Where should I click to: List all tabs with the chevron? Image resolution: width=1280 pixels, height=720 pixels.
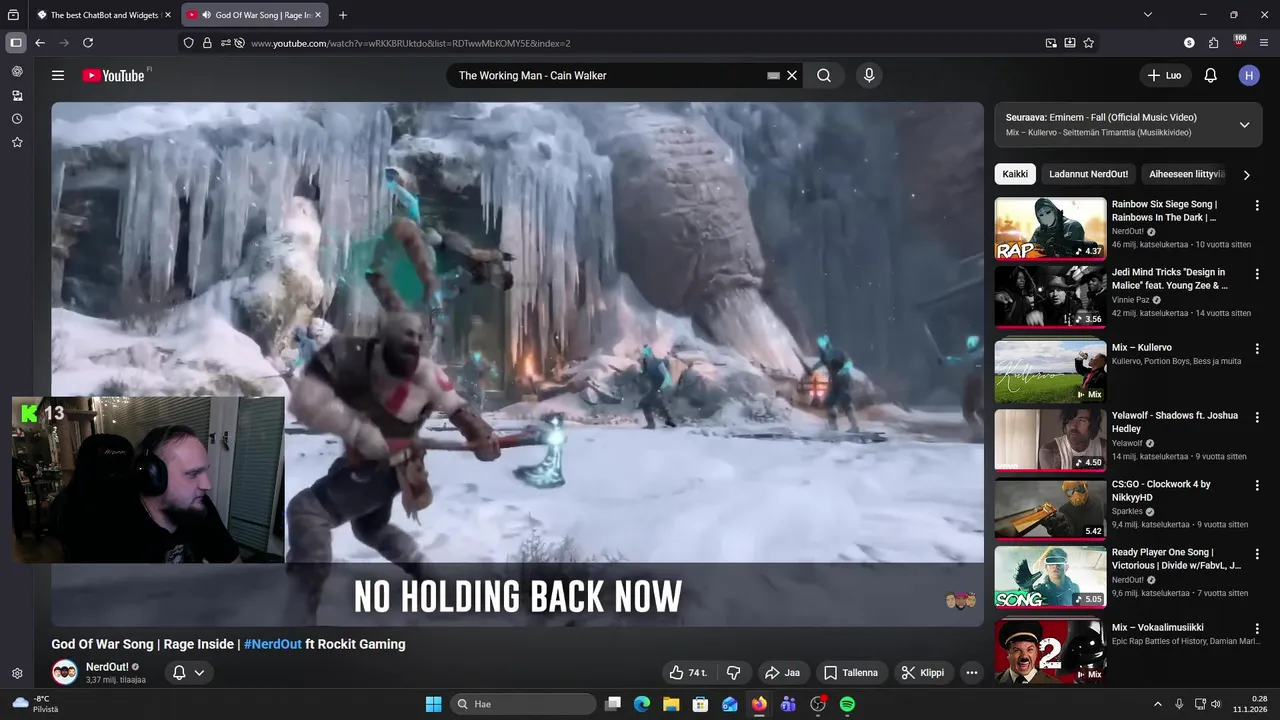click(1148, 15)
